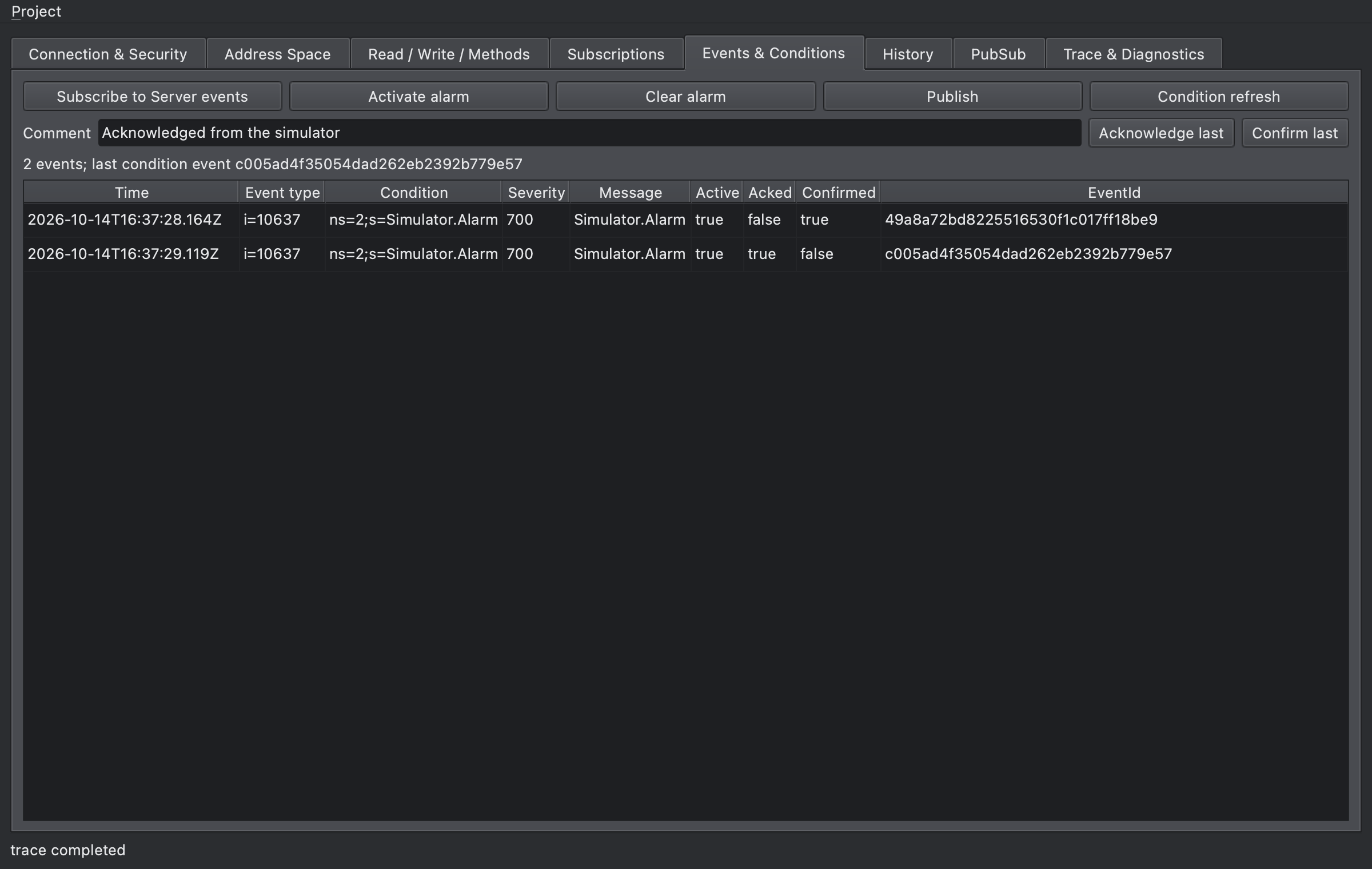Select the Events & Conditions tab
Screen dimensions: 1372x869
773,53
